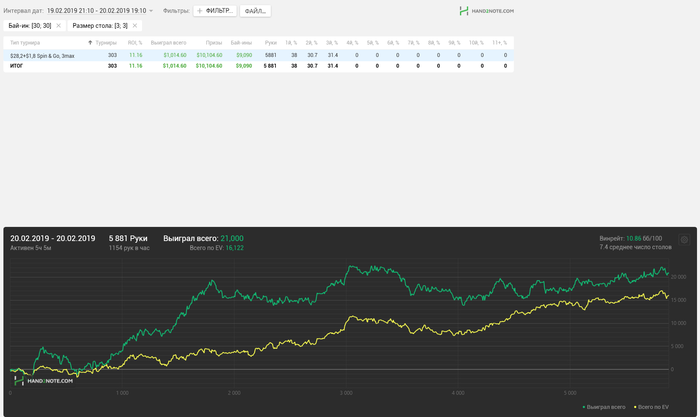Viewport: 700px width, 417px height.
Task: Click the Hand2Note logo at top right
Action: pos(487,11)
